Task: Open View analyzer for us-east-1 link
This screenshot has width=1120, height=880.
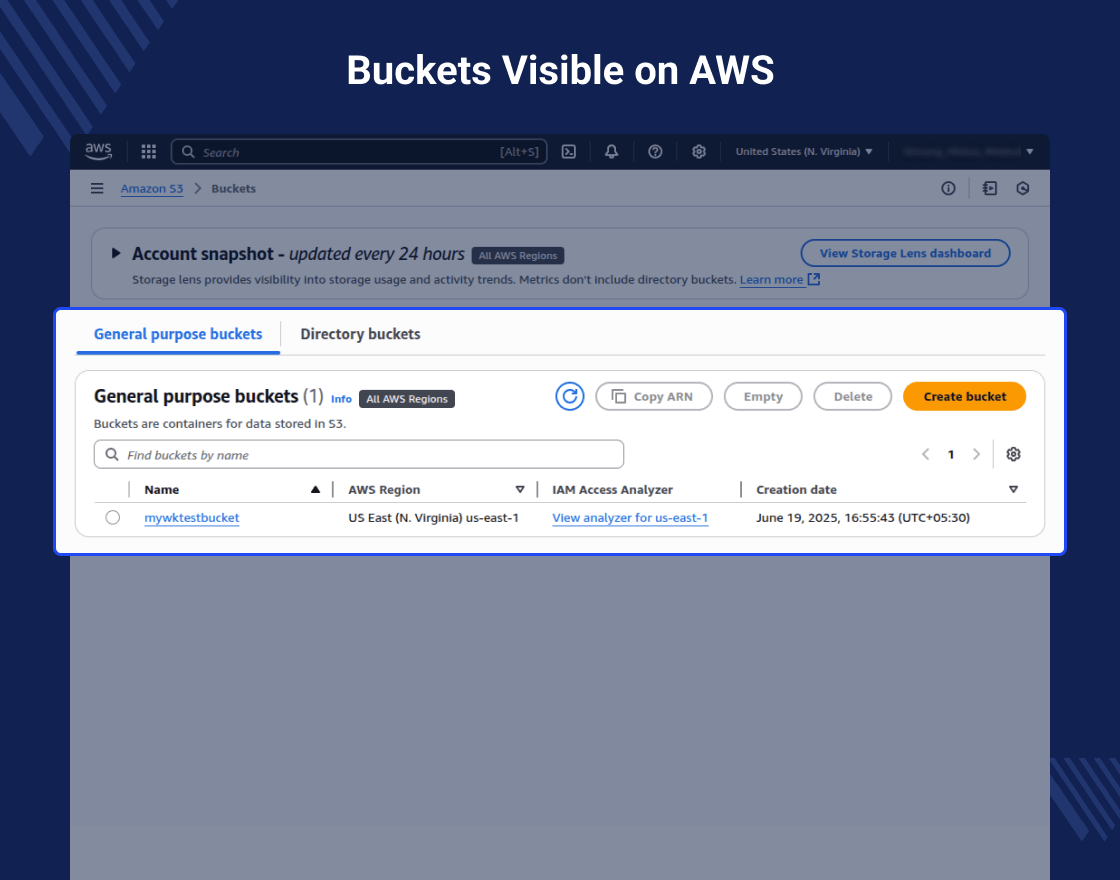Action: 630,518
